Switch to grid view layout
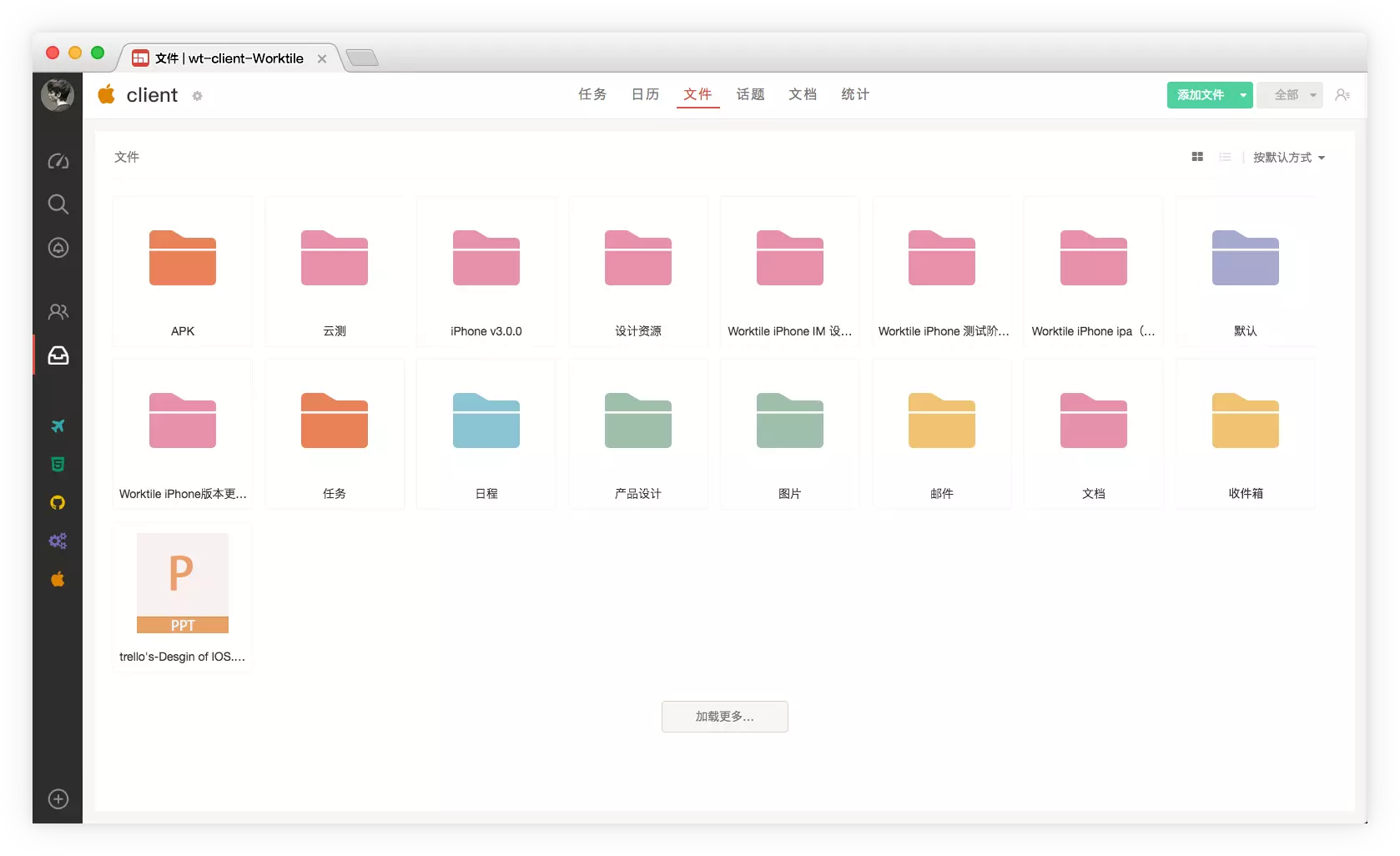Viewport: 1400px width, 856px height. point(1197,157)
